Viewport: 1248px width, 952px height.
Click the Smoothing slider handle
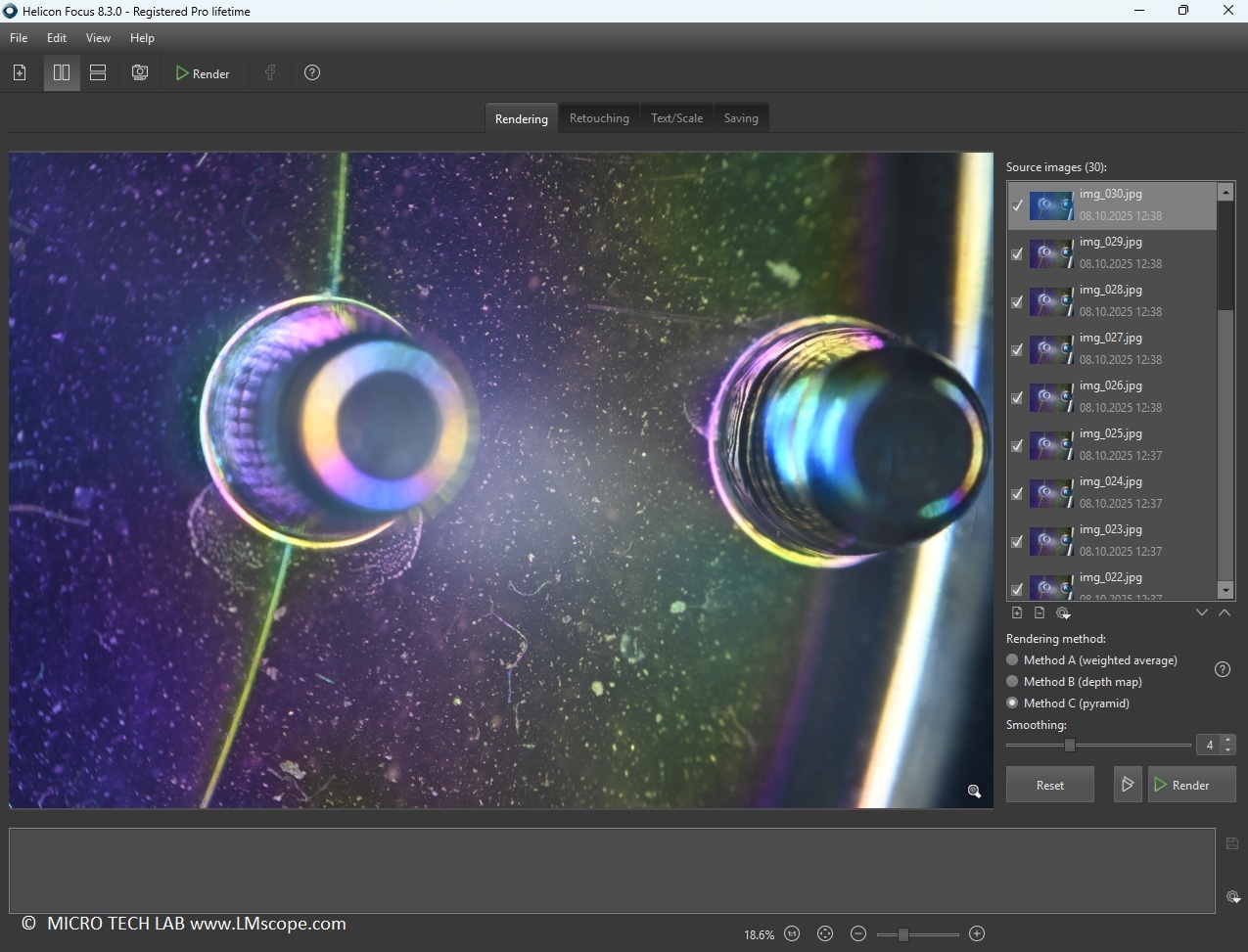[x=1070, y=746]
